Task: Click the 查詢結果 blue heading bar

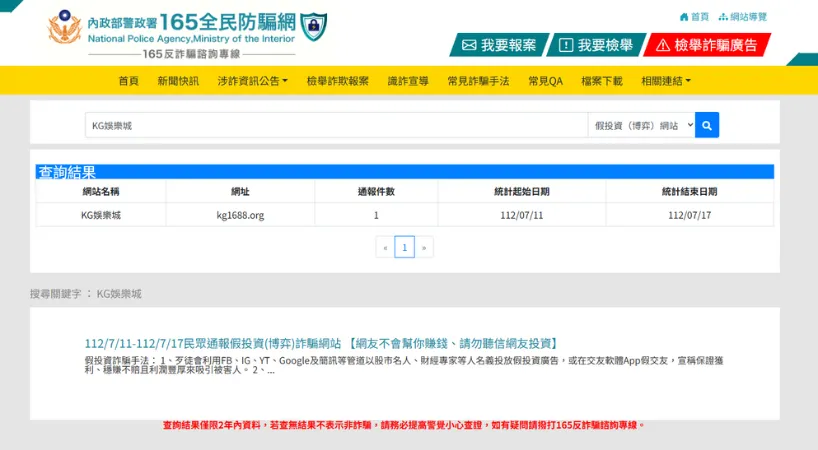Action: click(404, 172)
